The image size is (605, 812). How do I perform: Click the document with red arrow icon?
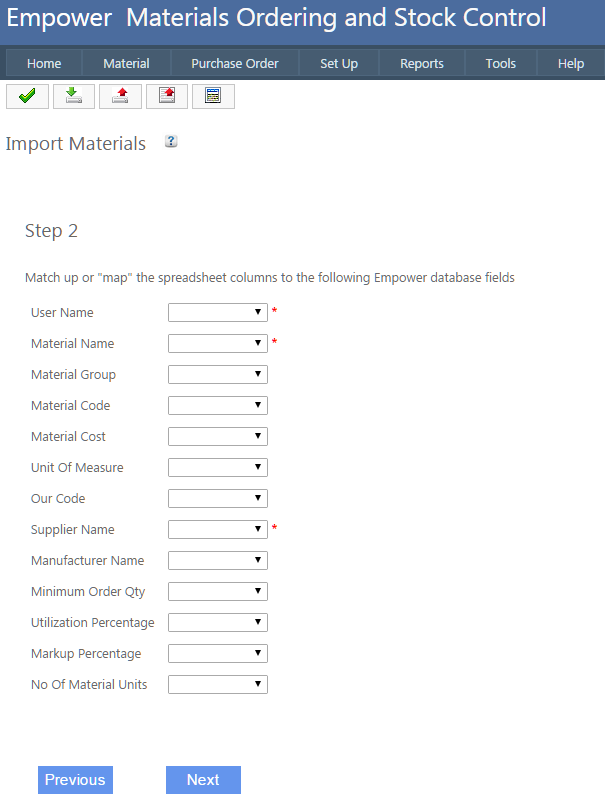point(166,96)
